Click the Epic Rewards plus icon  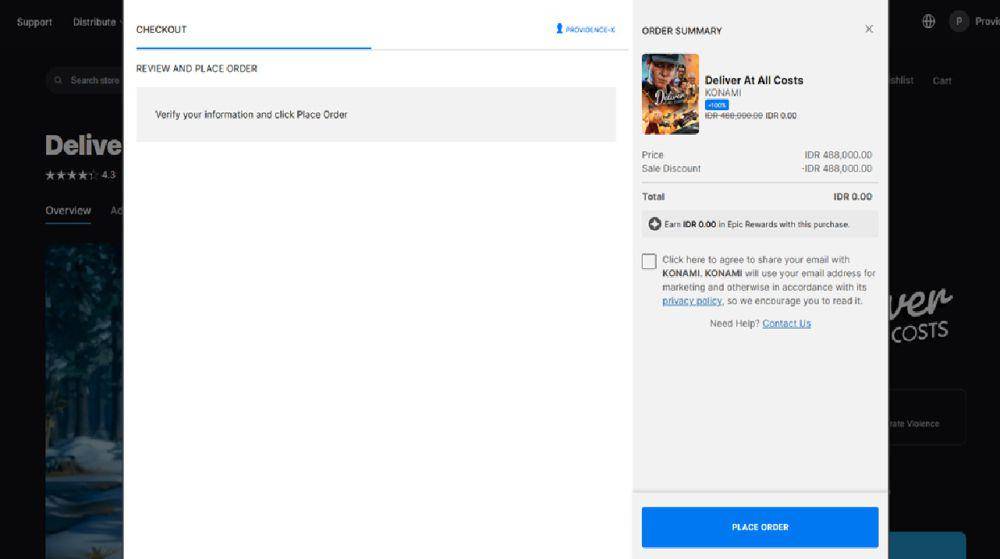pos(654,224)
